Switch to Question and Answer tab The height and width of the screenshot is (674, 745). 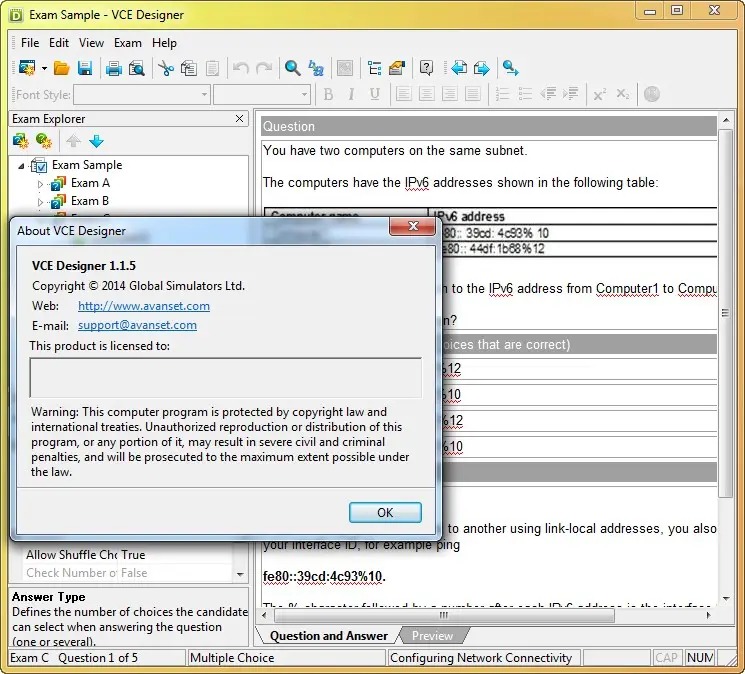(x=329, y=636)
